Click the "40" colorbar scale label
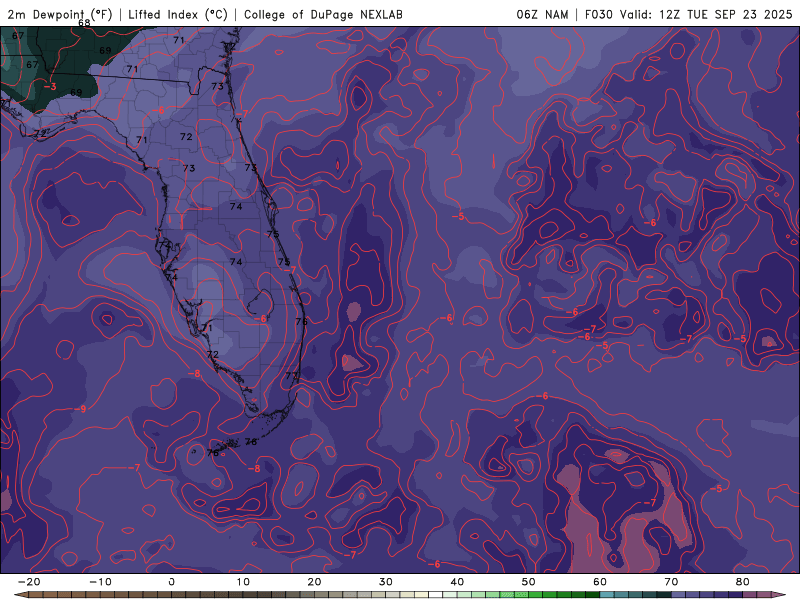The image size is (800, 600). pyautogui.click(x=457, y=582)
